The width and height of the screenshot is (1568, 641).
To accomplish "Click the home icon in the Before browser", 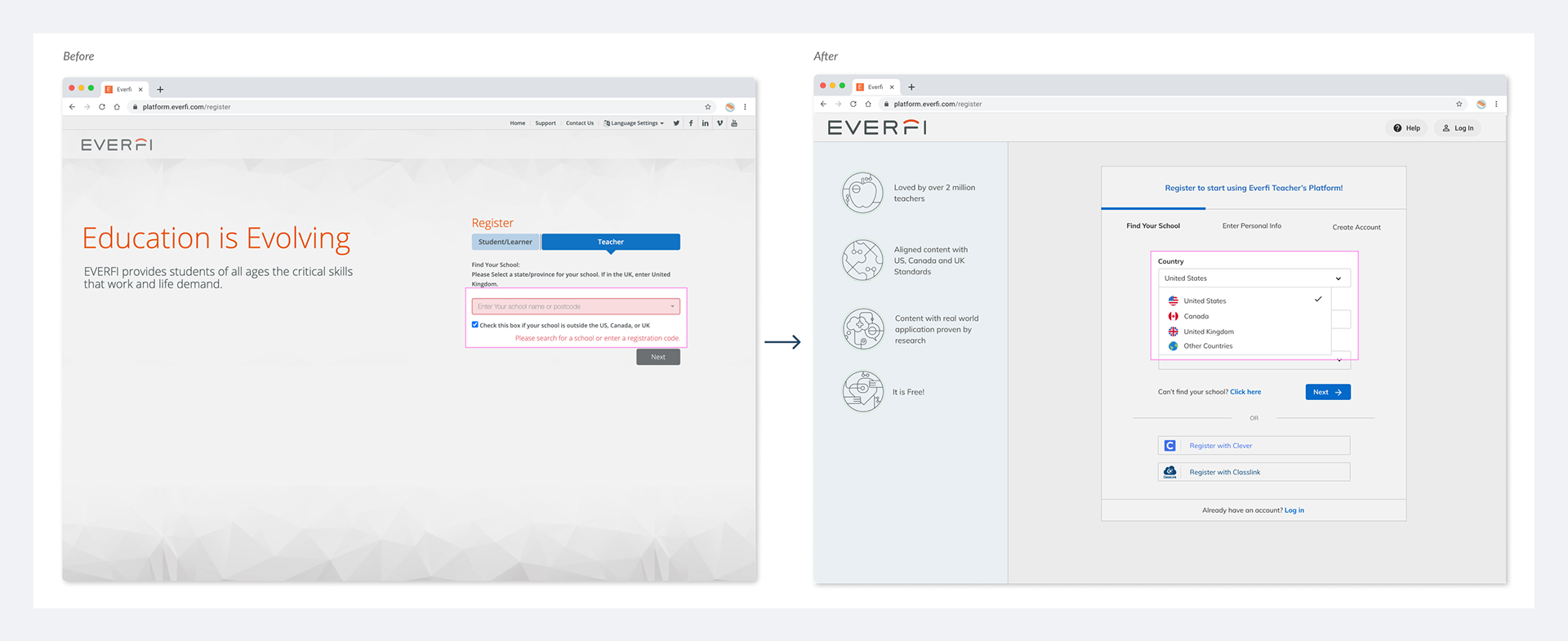I will click(117, 107).
